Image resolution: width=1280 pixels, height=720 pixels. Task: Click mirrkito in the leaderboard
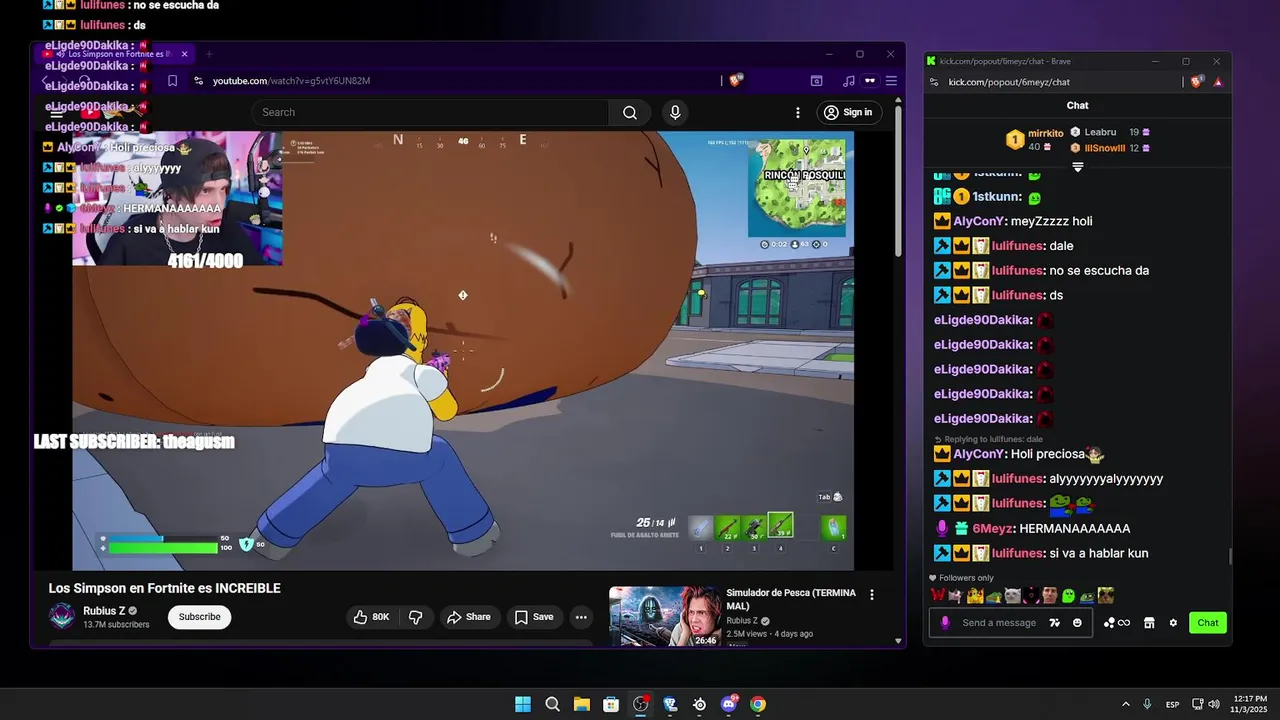click(x=1045, y=133)
